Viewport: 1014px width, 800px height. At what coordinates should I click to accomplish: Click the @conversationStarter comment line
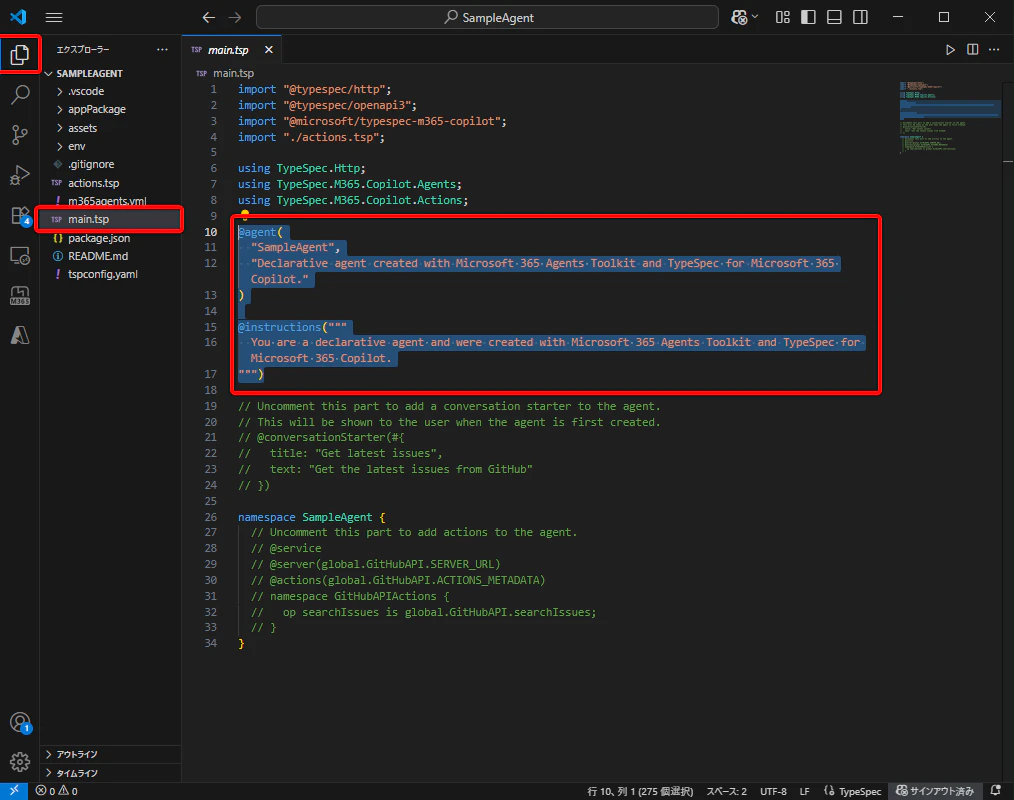pos(321,437)
